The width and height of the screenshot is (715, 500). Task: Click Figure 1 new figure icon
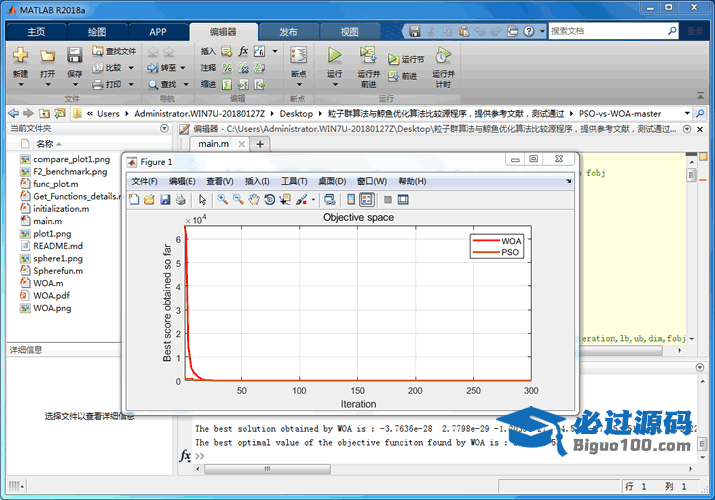coord(134,200)
